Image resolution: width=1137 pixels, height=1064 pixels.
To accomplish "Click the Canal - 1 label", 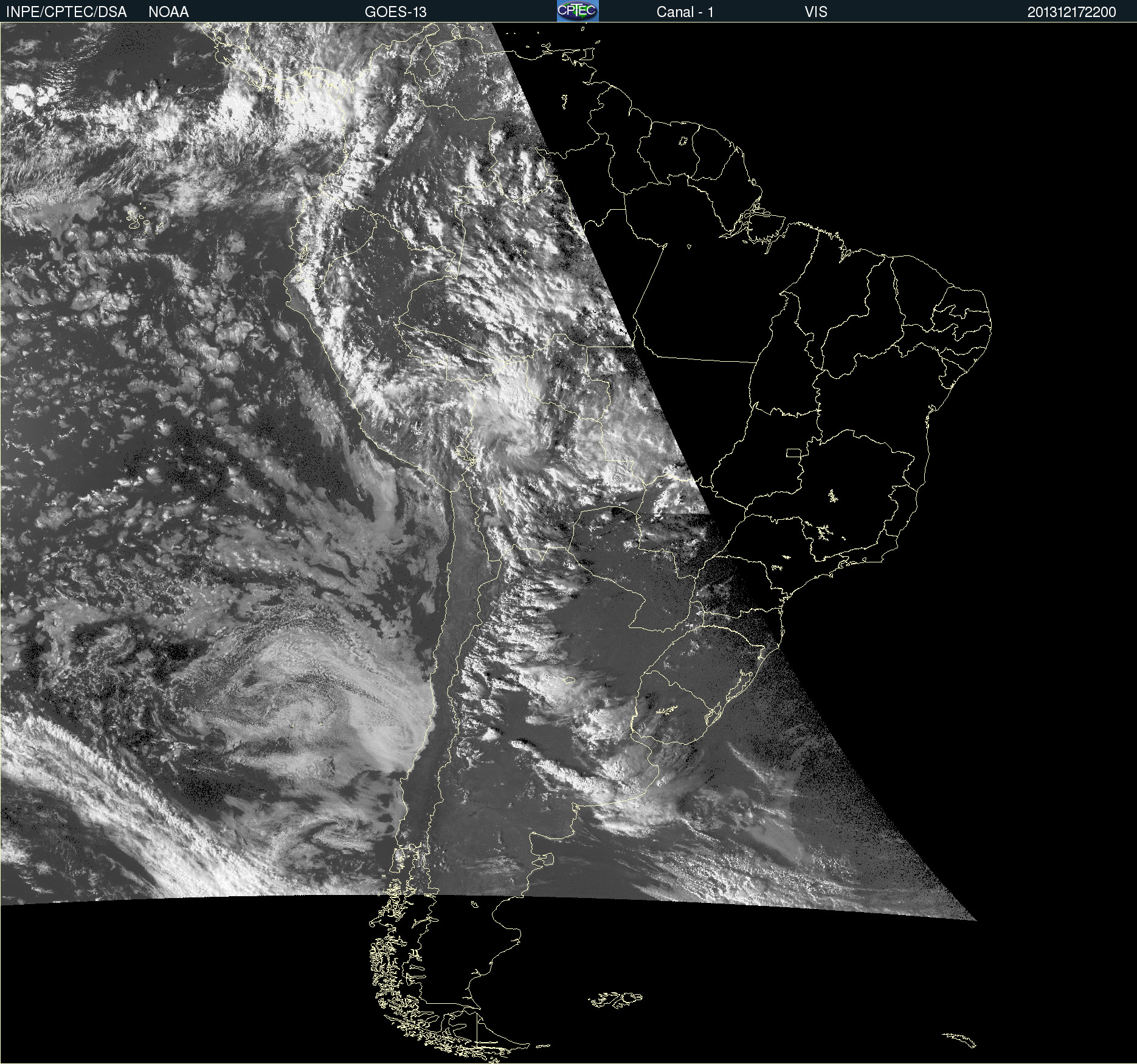I will pyautogui.click(x=685, y=12).
